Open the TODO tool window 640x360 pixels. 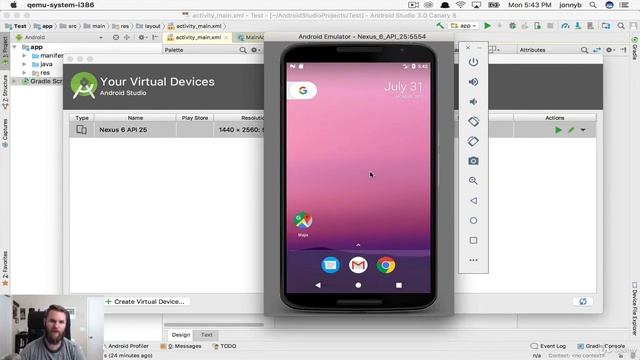pos(224,346)
